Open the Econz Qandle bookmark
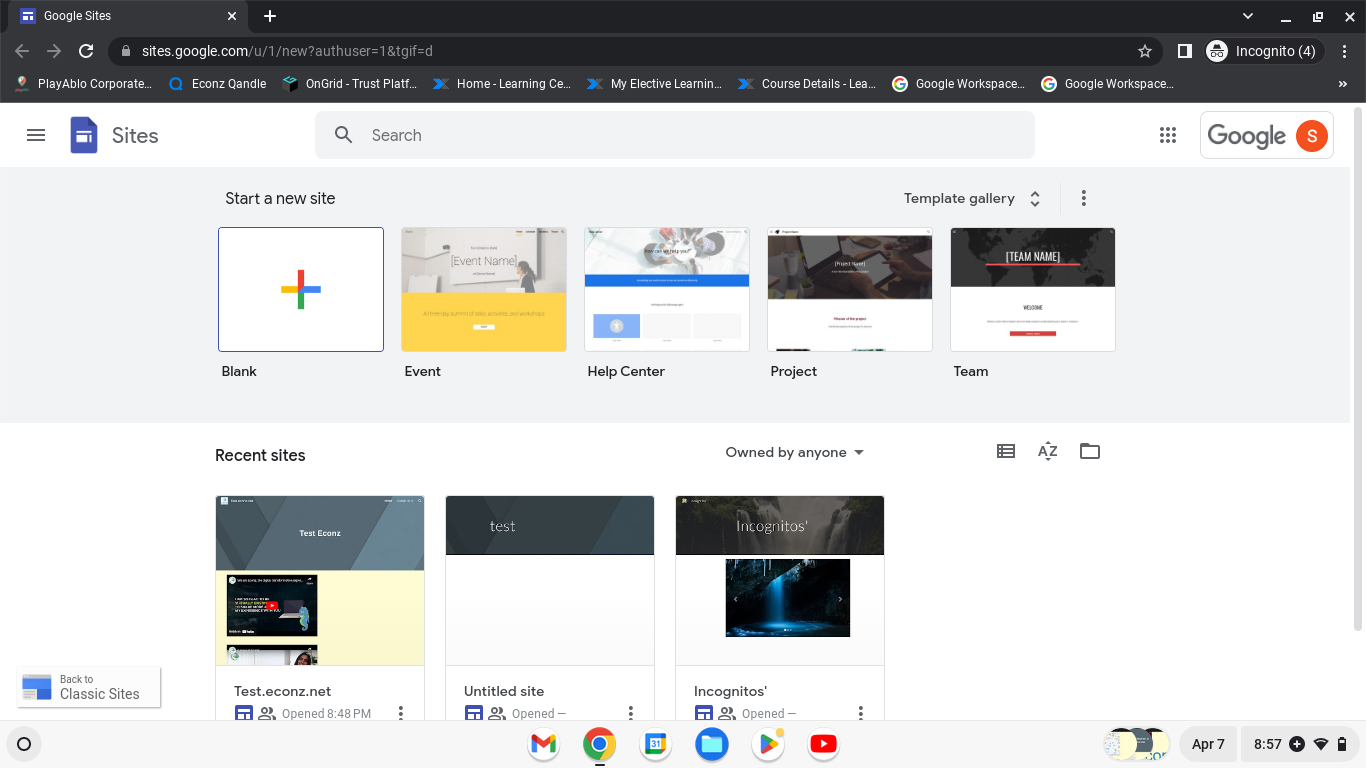The width and height of the screenshot is (1366, 768). click(x=218, y=84)
